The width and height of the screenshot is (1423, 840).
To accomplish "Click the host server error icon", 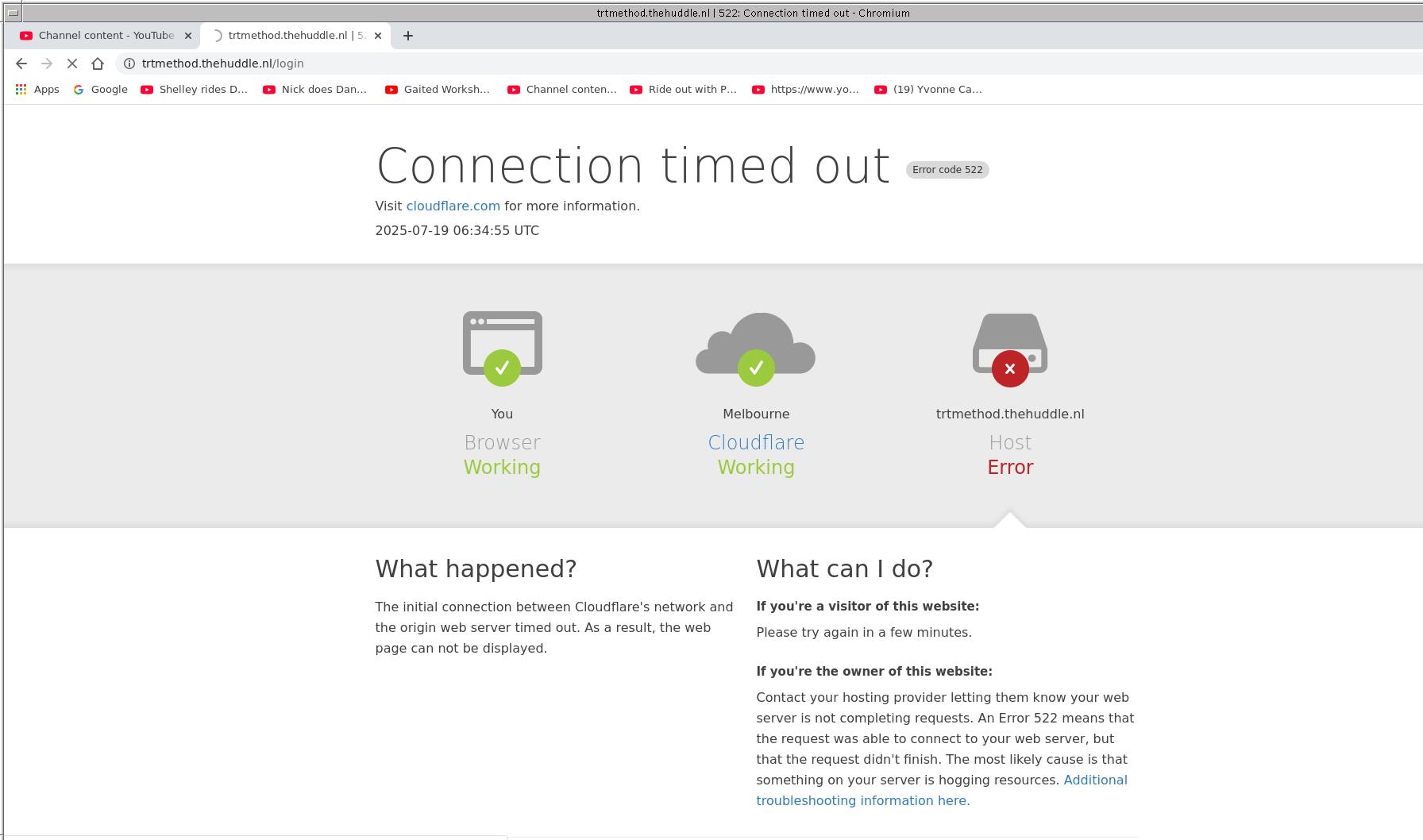I will pyautogui.click(x=1010, y=350).
